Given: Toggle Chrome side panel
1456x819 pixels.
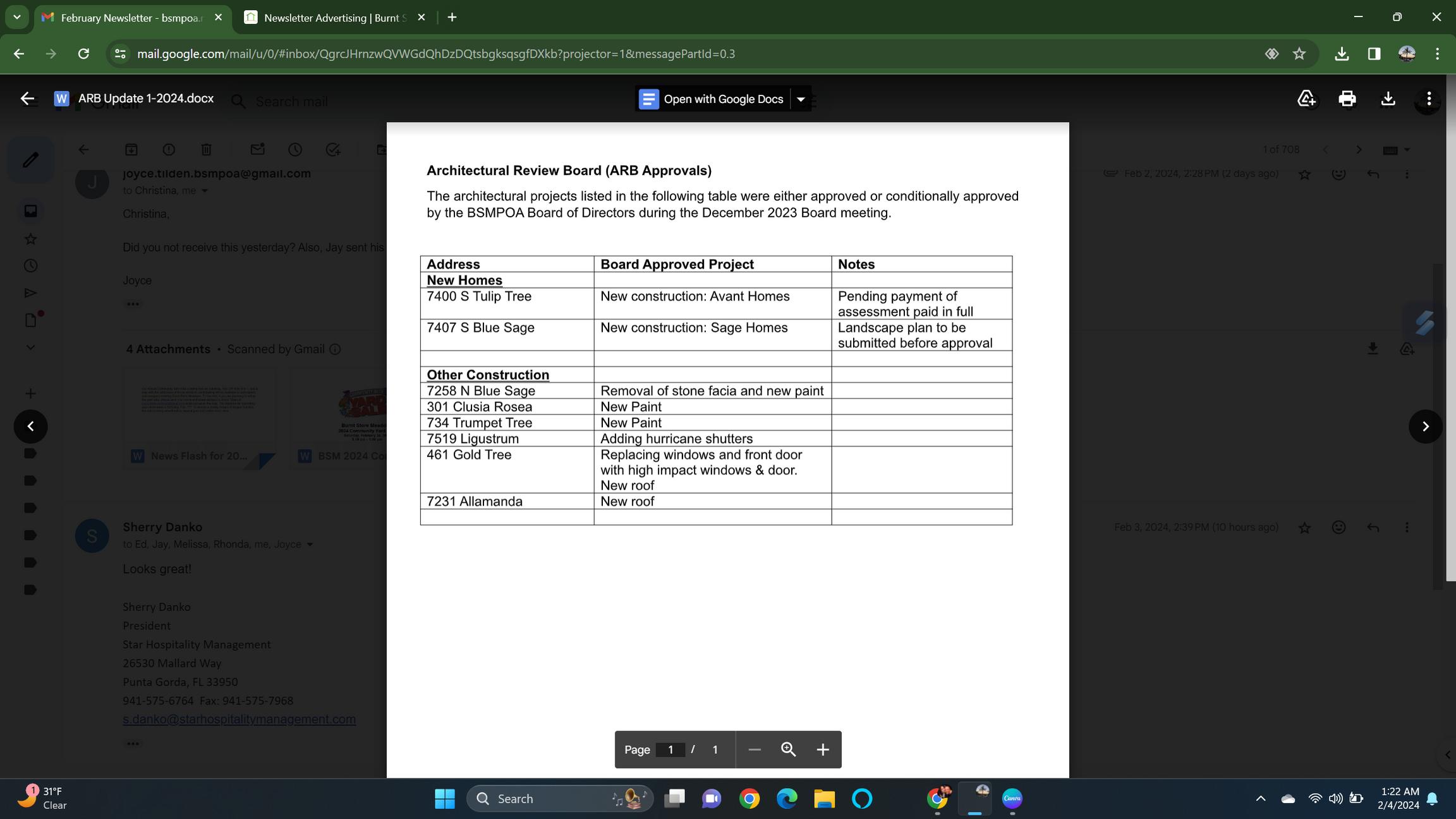Looking at the screenshot, I should pyautogui.click(x=1374, y=54).
